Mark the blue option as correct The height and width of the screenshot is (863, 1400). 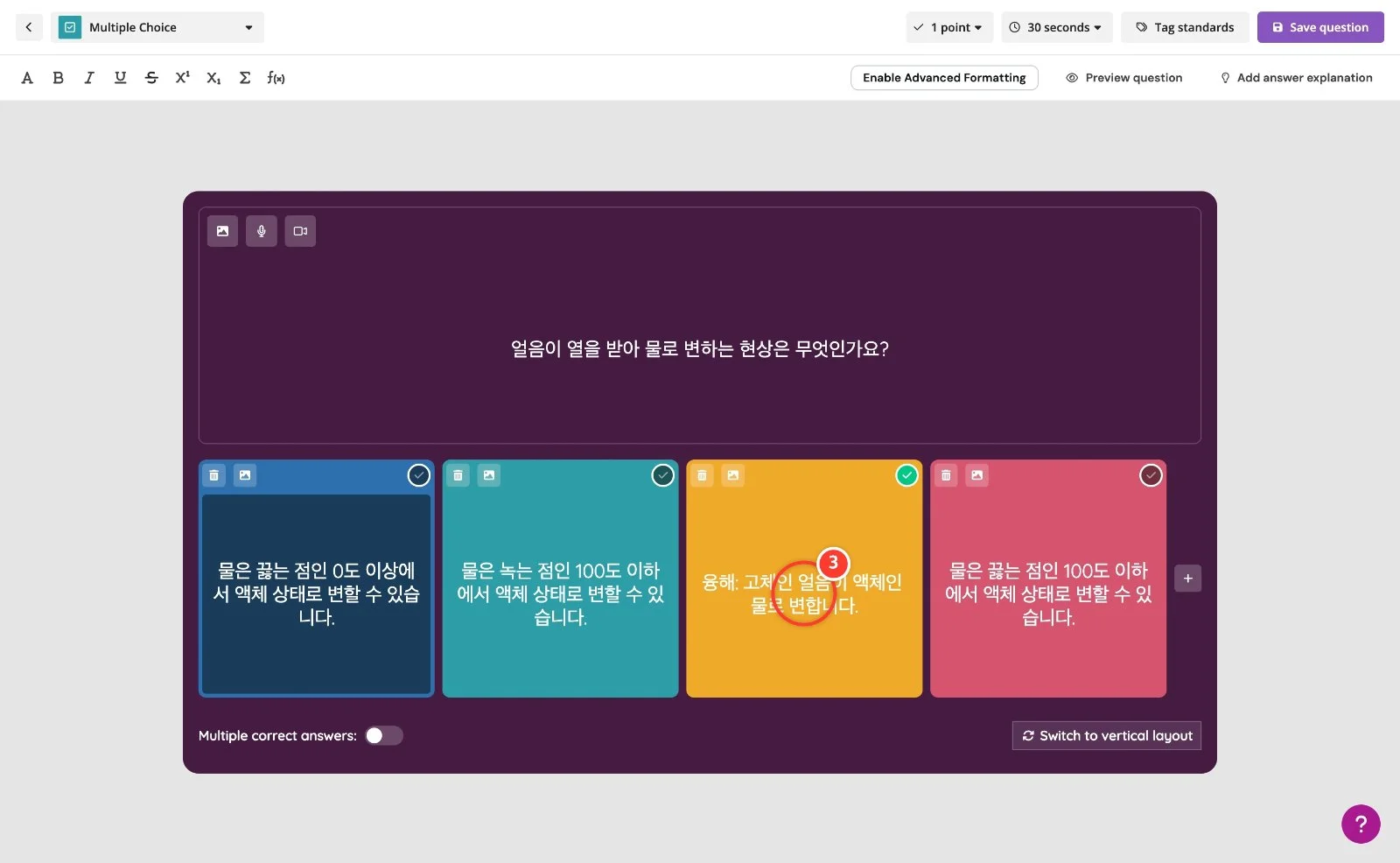[x=419, y=475]
